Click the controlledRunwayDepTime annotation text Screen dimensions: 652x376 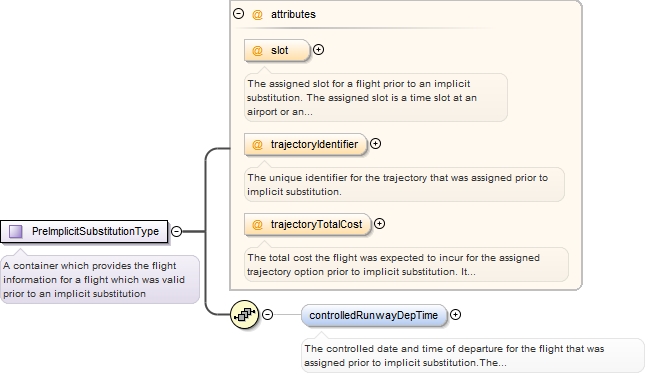pos(454,356)
